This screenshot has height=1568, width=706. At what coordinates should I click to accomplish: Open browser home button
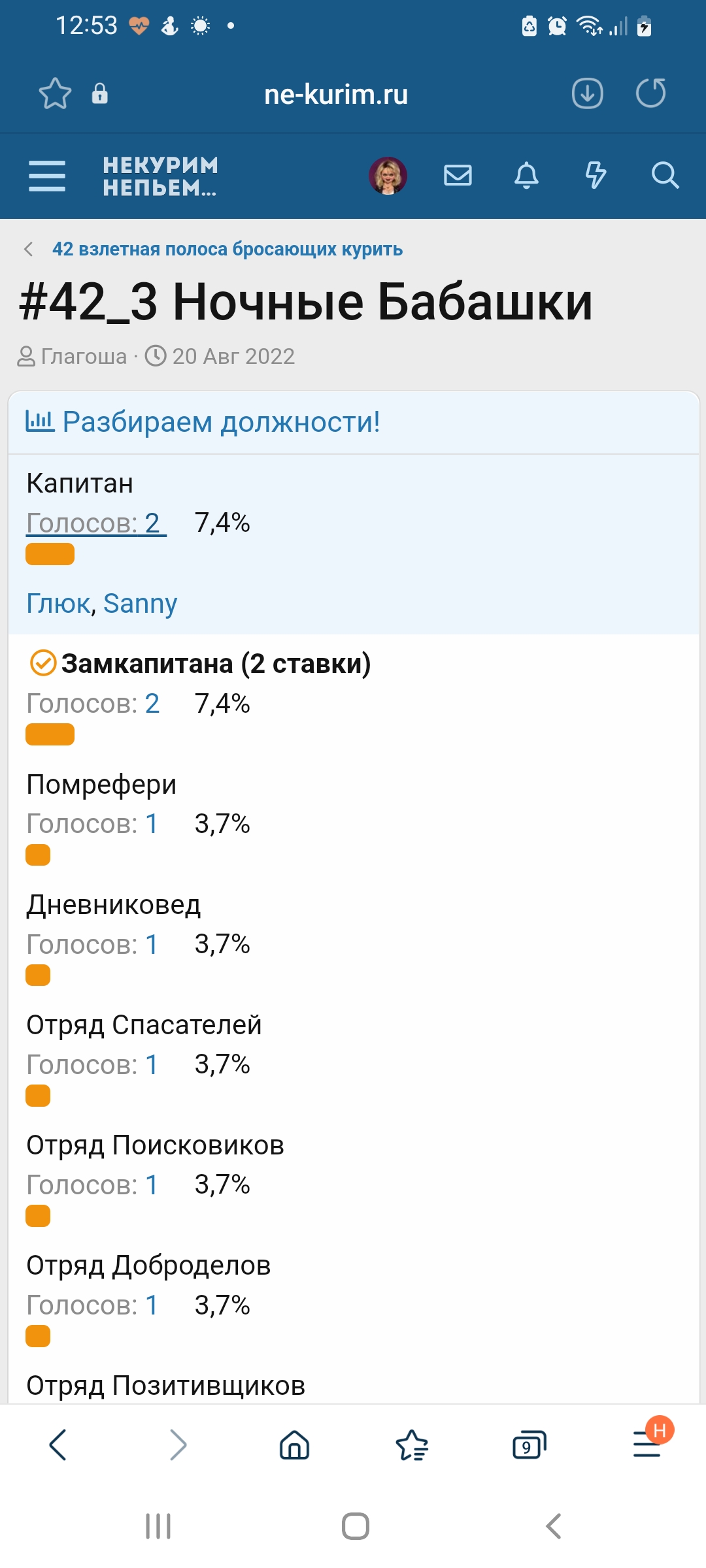point(294,1445)
